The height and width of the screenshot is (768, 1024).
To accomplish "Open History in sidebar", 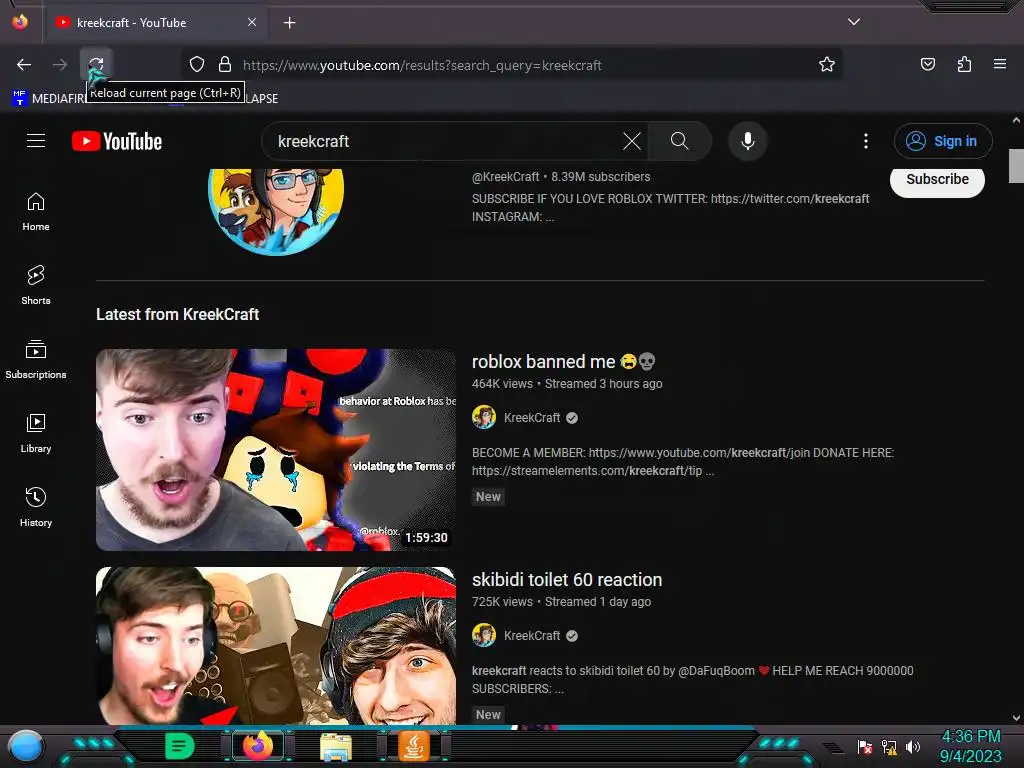I will click(36, 507).
